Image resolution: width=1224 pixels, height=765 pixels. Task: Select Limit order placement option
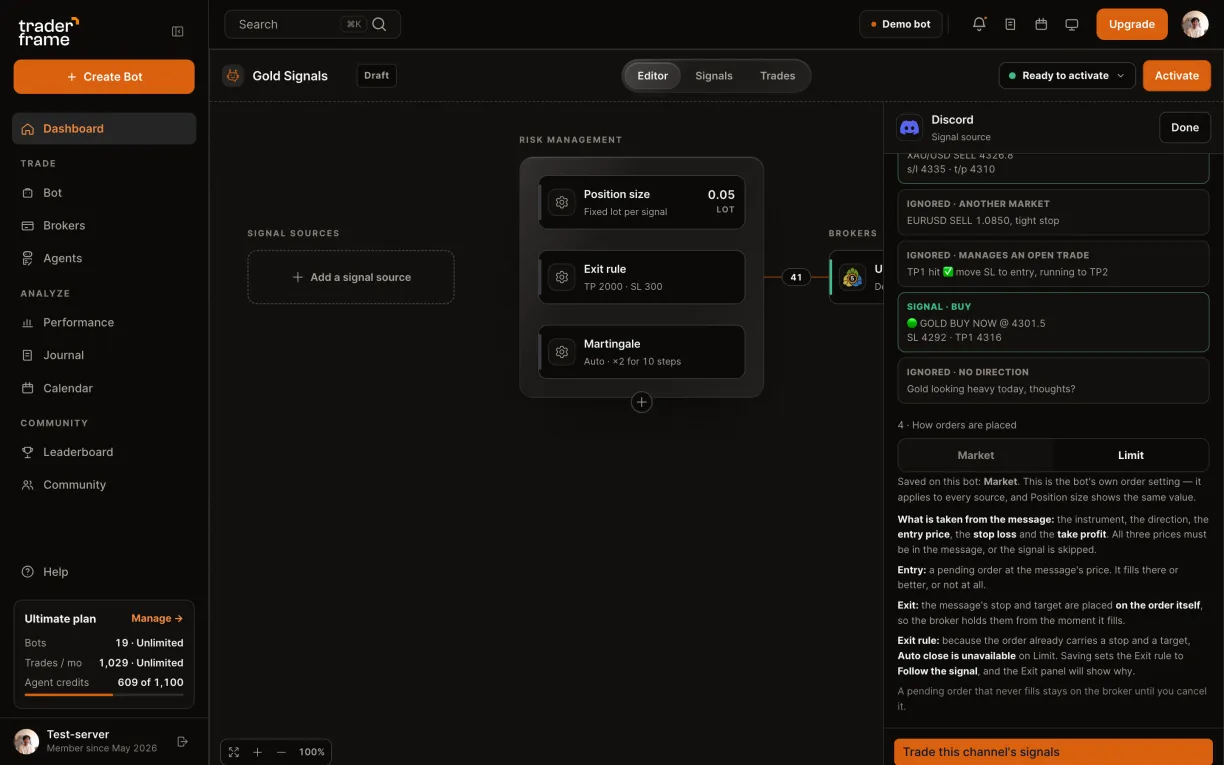pyautogui.click(x=1131, y=455)
